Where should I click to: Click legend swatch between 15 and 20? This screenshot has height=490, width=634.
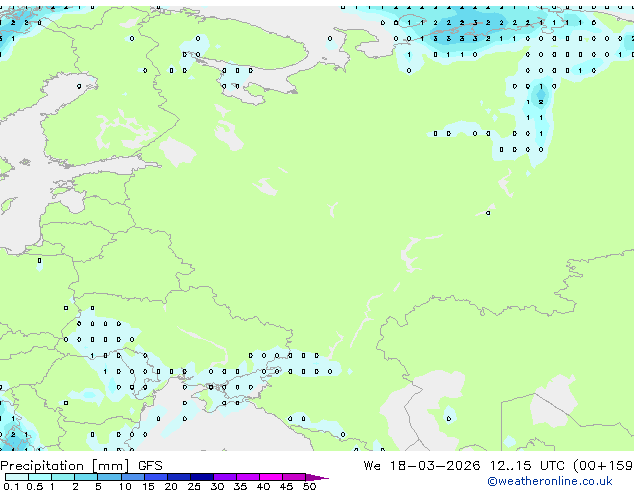155,477
